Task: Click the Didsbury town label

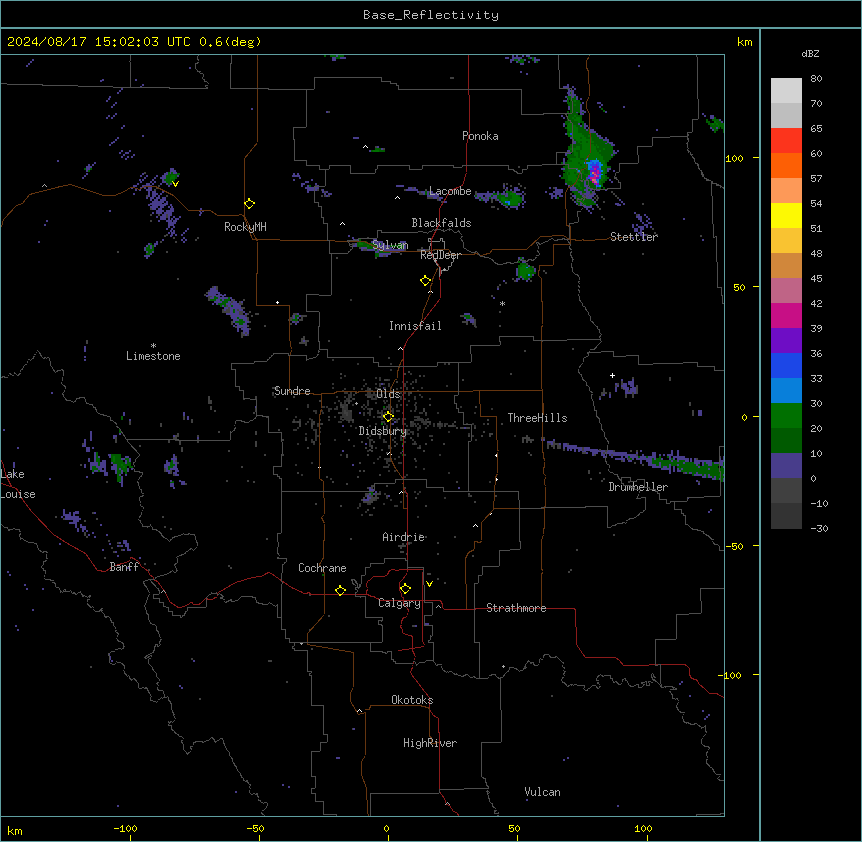Action: [x=383, y=431]
